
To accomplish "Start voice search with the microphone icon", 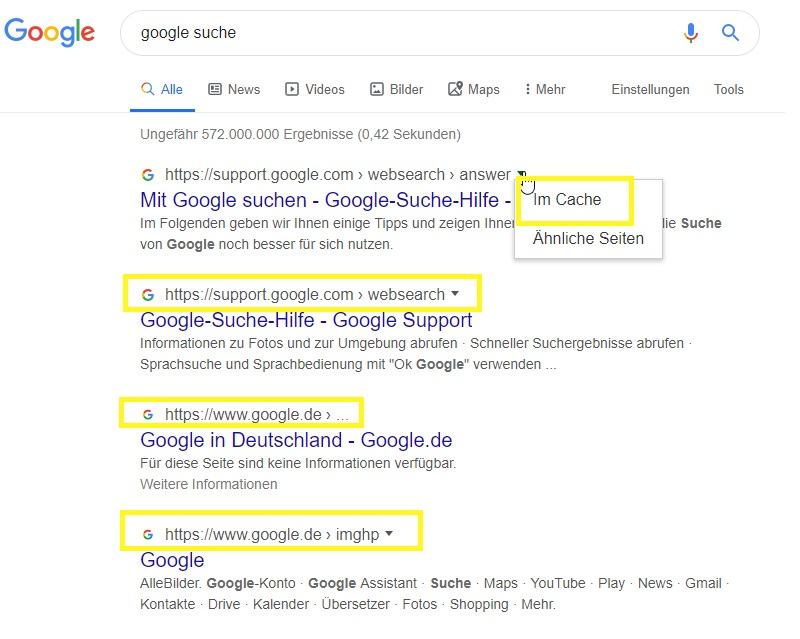I will click(x=690, y=33).
